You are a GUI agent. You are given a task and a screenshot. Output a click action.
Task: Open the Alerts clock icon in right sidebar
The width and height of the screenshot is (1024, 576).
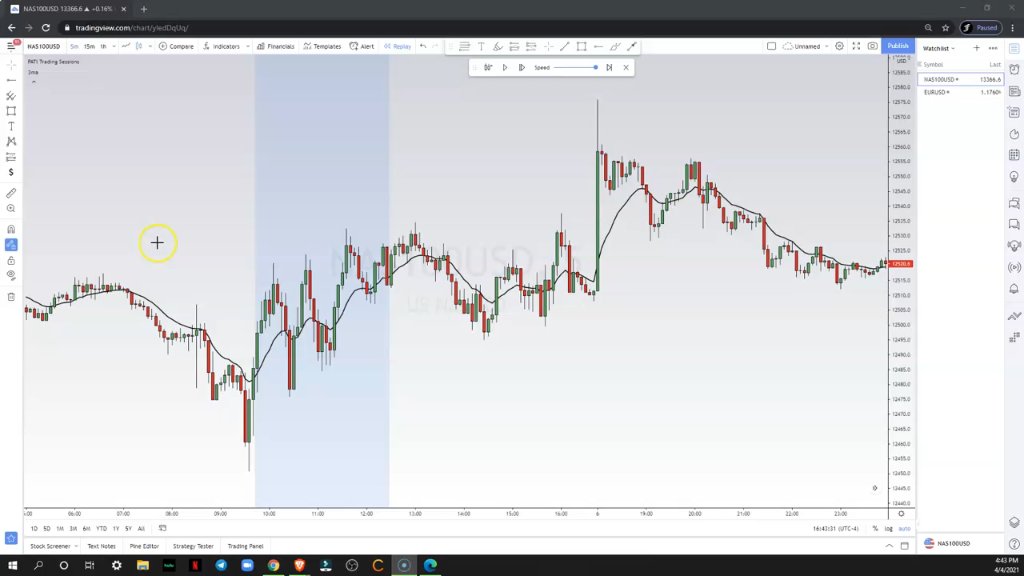(x=1014, y=70)
